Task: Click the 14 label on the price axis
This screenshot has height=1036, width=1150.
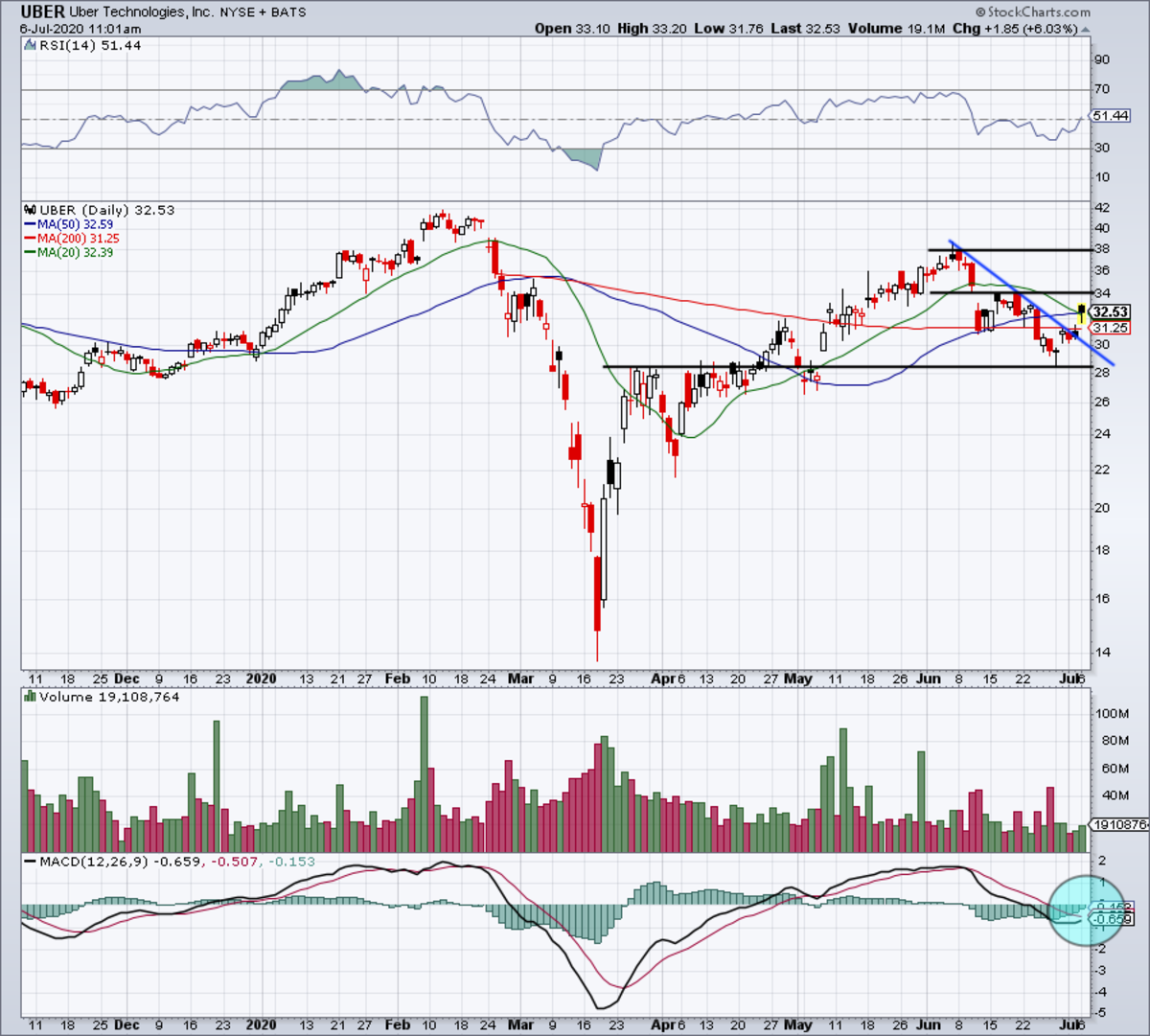Action: (x=1102, y=653)
